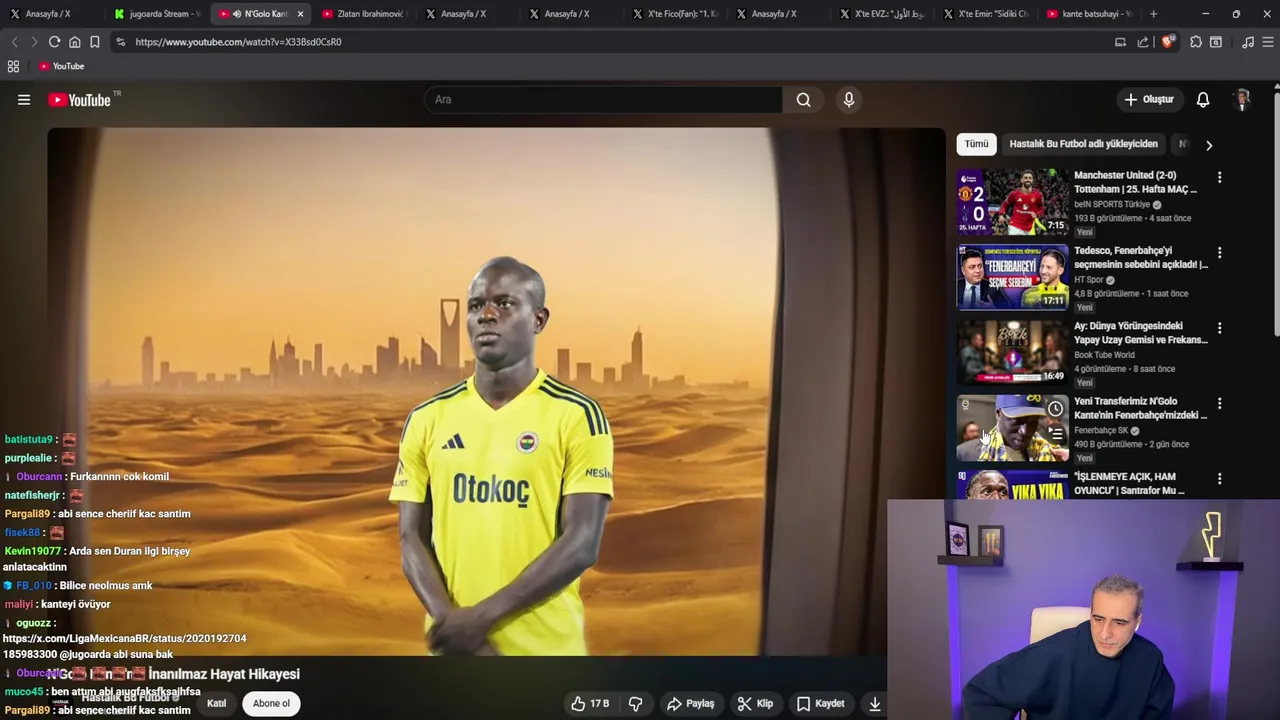Submit search with magnifier icon

(x=803, y=100)
